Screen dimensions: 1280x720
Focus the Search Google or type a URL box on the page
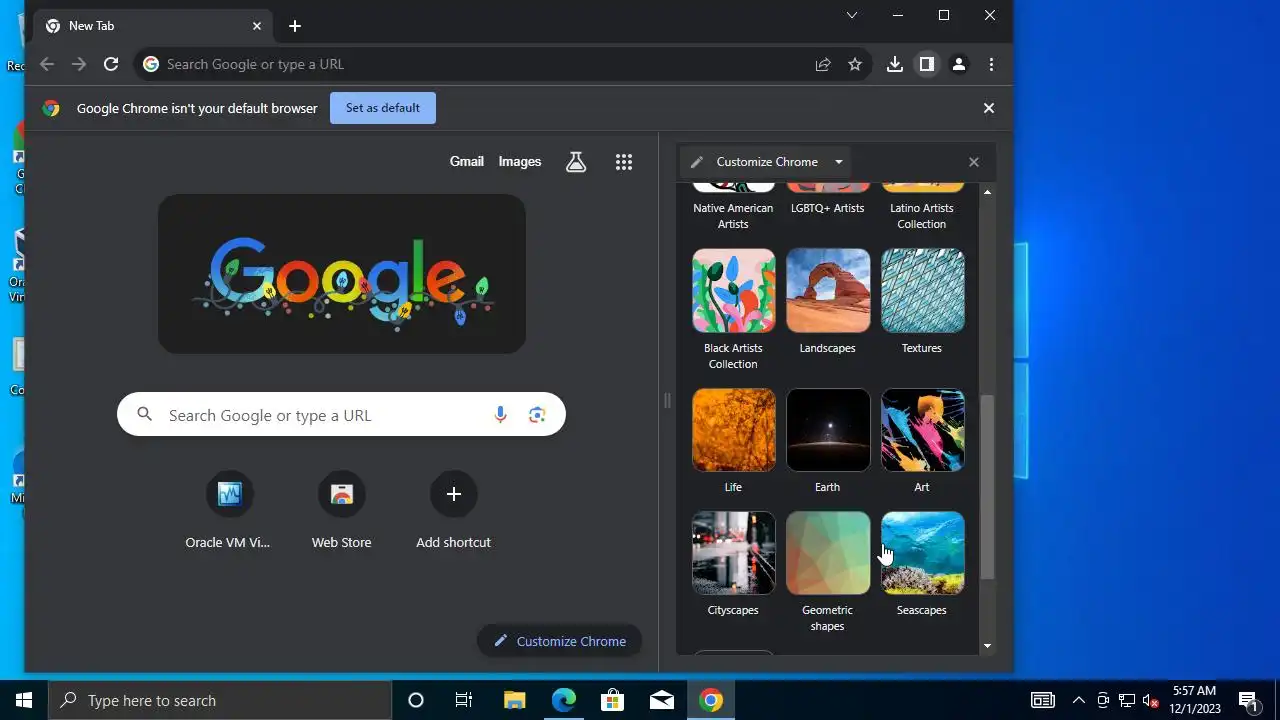[341, 415]
